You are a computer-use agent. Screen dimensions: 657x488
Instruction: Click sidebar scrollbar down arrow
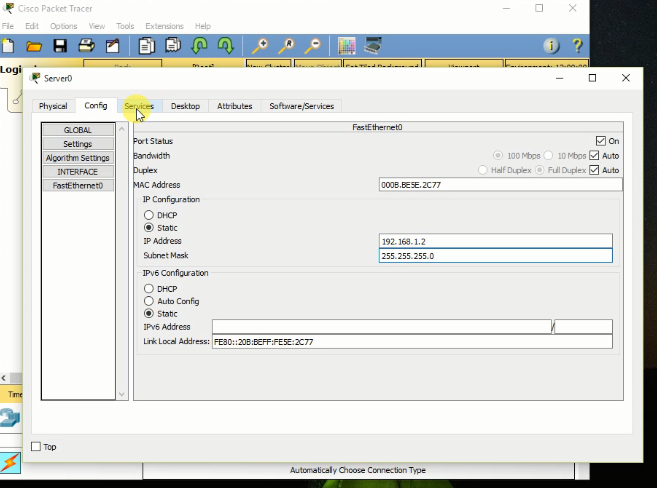click(x=122, y=394)
